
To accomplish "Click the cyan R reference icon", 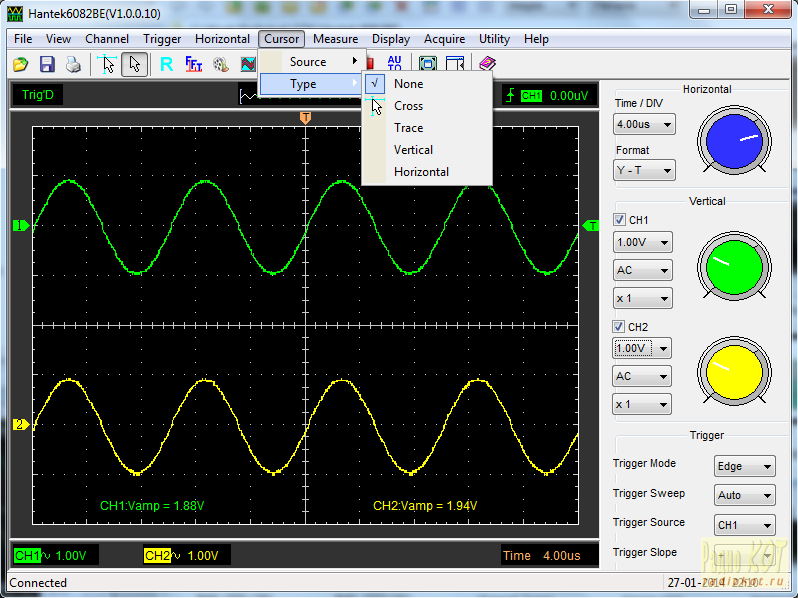I will pos(166,64).
